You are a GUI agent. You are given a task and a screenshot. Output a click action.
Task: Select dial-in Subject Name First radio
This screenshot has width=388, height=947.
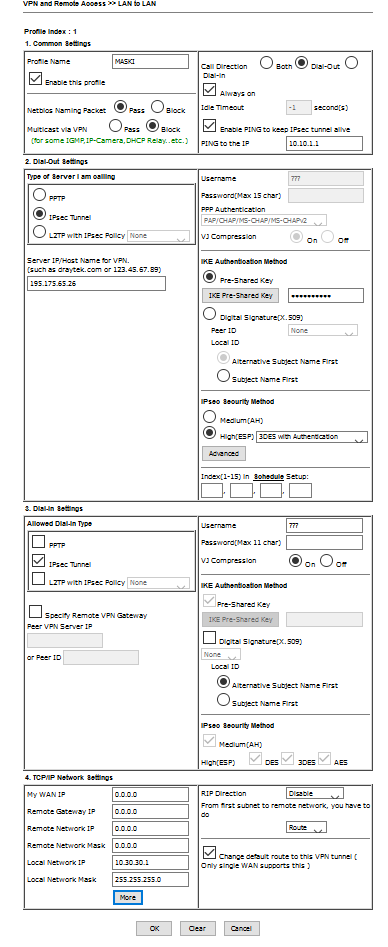pos(223,699)
